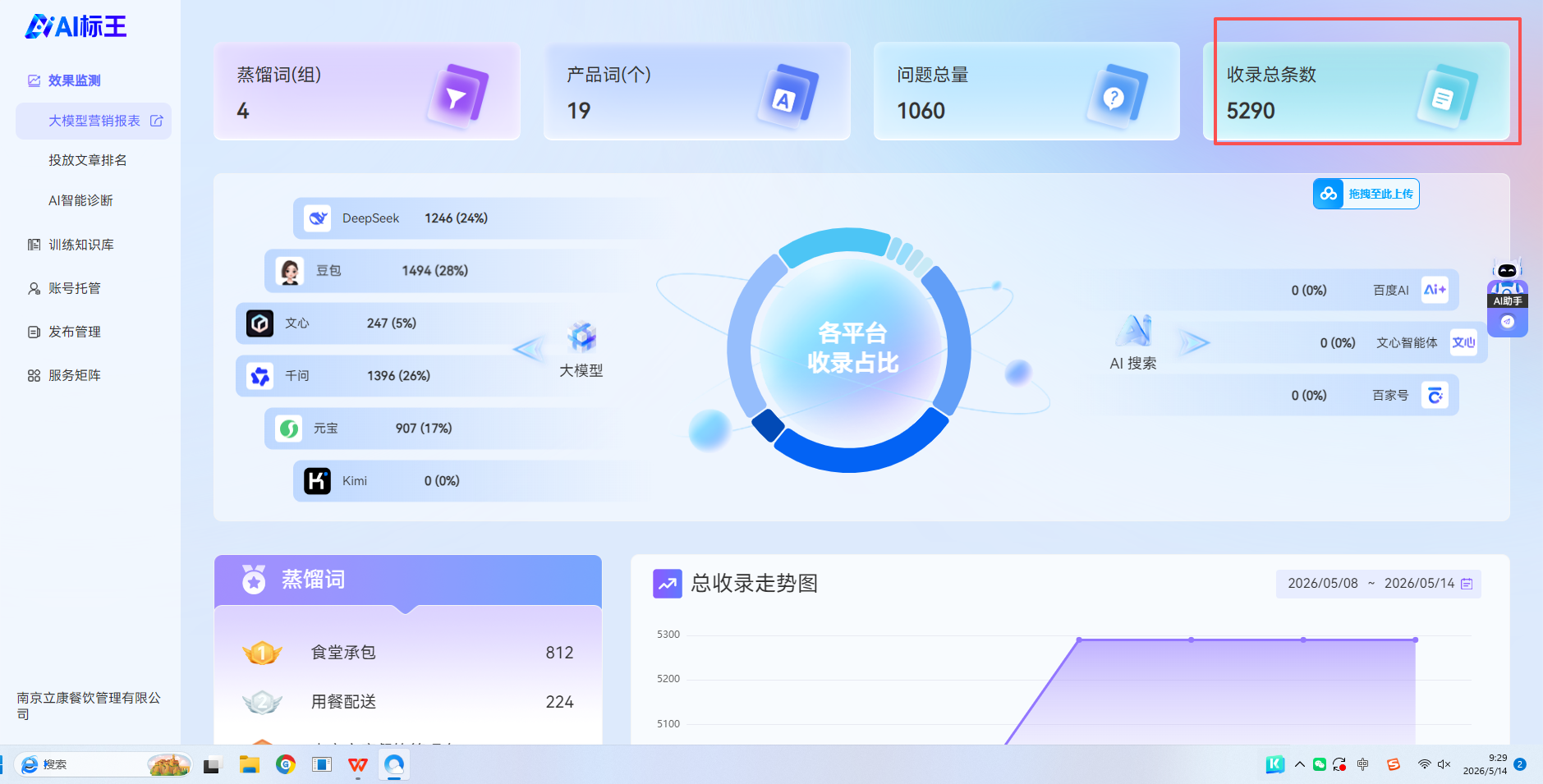Click the 元宝 platform icon
The height and width of the screenshot is (784, 1543).
point(289,429)
